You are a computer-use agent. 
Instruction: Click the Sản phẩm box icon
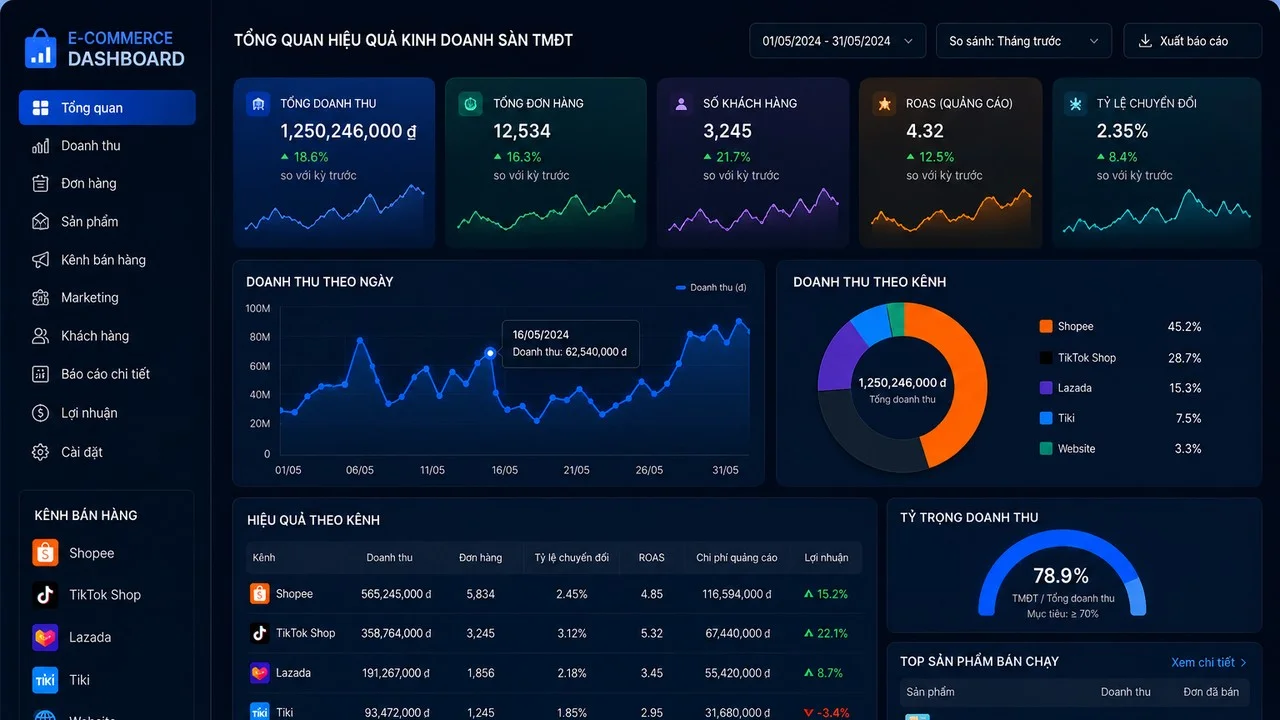41,222
